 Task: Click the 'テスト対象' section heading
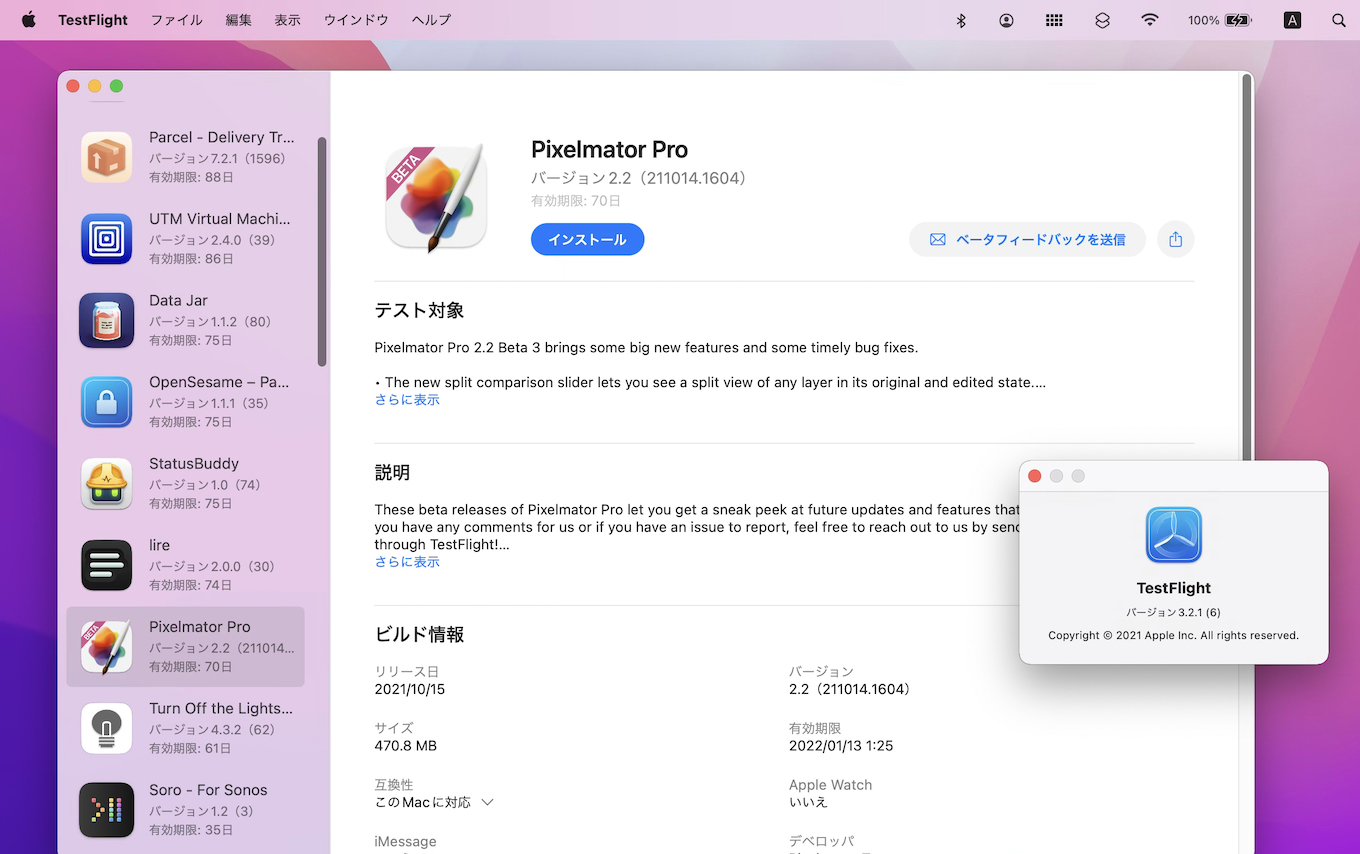(x=419, y=311)
